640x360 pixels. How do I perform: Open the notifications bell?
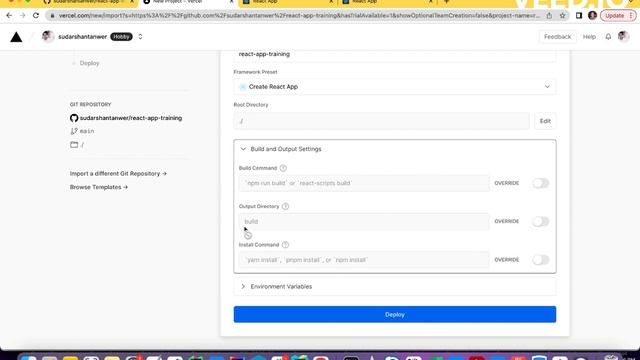pyautogui.click(x=608, y=37)
